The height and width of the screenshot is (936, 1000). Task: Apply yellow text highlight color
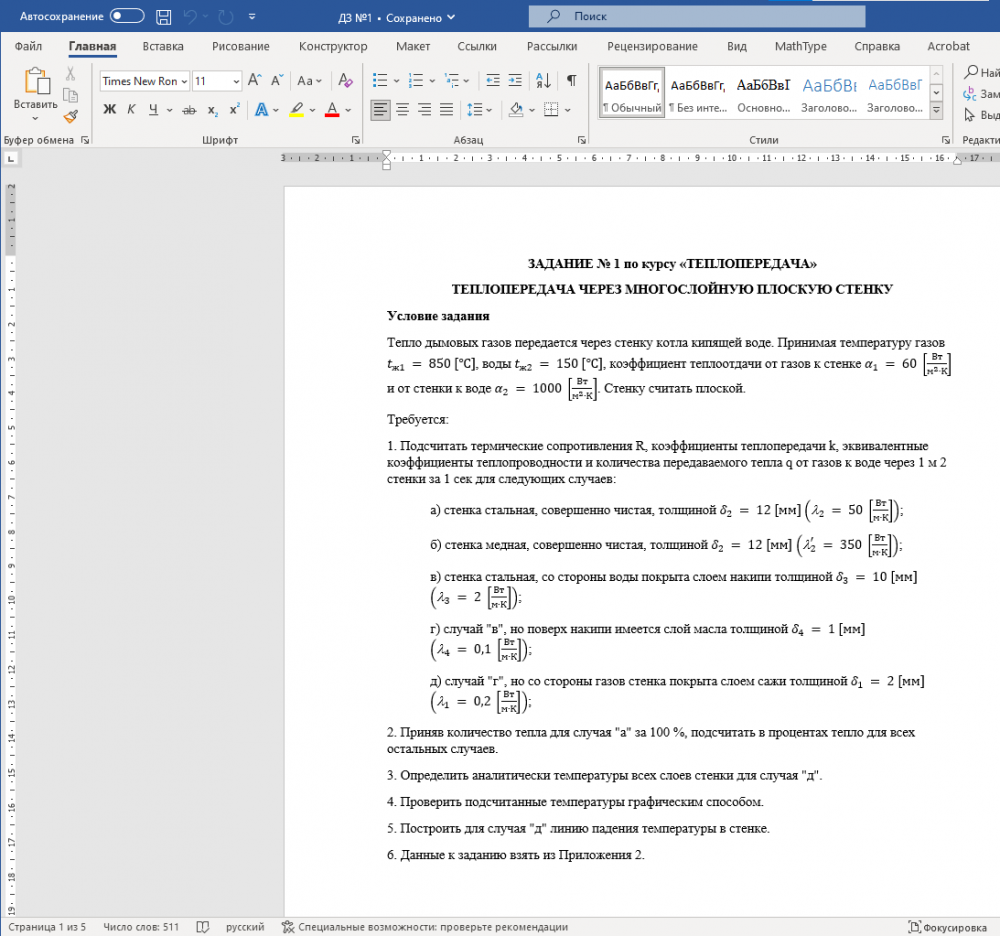click(297, 110)
